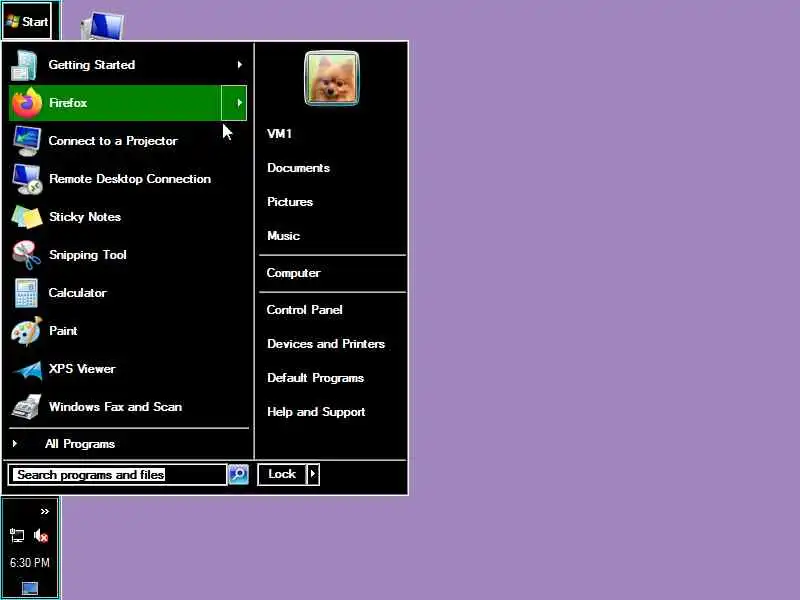Open the XPS Viewer entry
The width and height of the screenshot is (800, 600).
[x=128, y=369]
